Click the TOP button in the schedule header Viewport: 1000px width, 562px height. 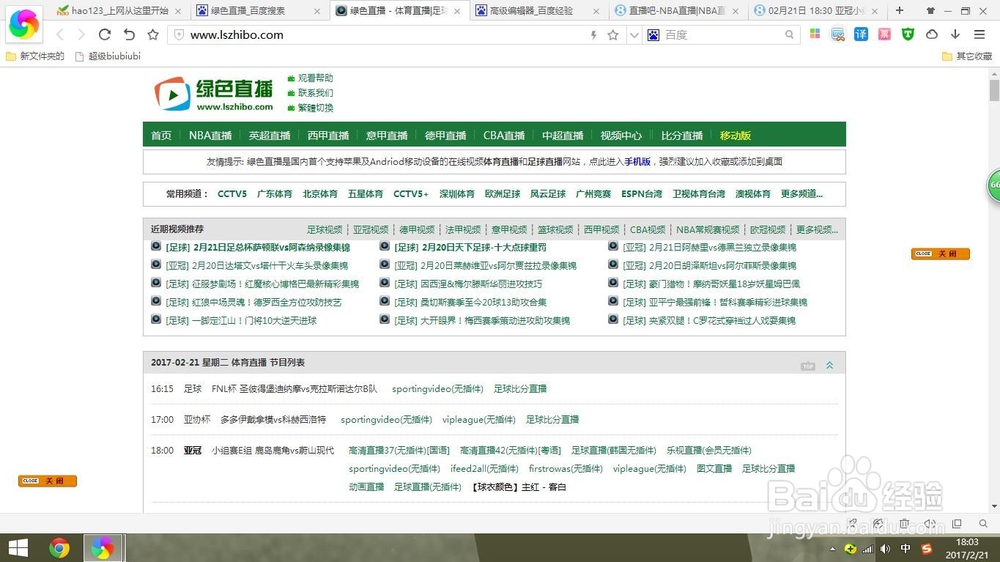(808, 366)
